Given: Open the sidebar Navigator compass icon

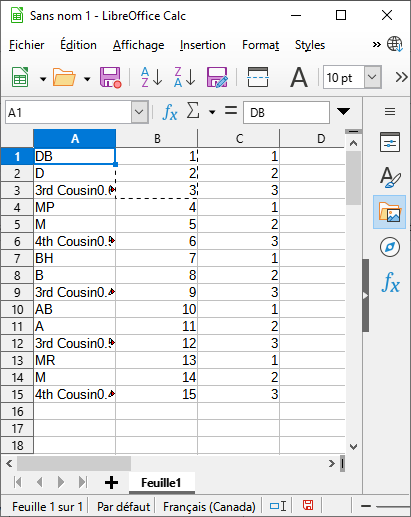Looking at the screenshot, I should point(390,247).
